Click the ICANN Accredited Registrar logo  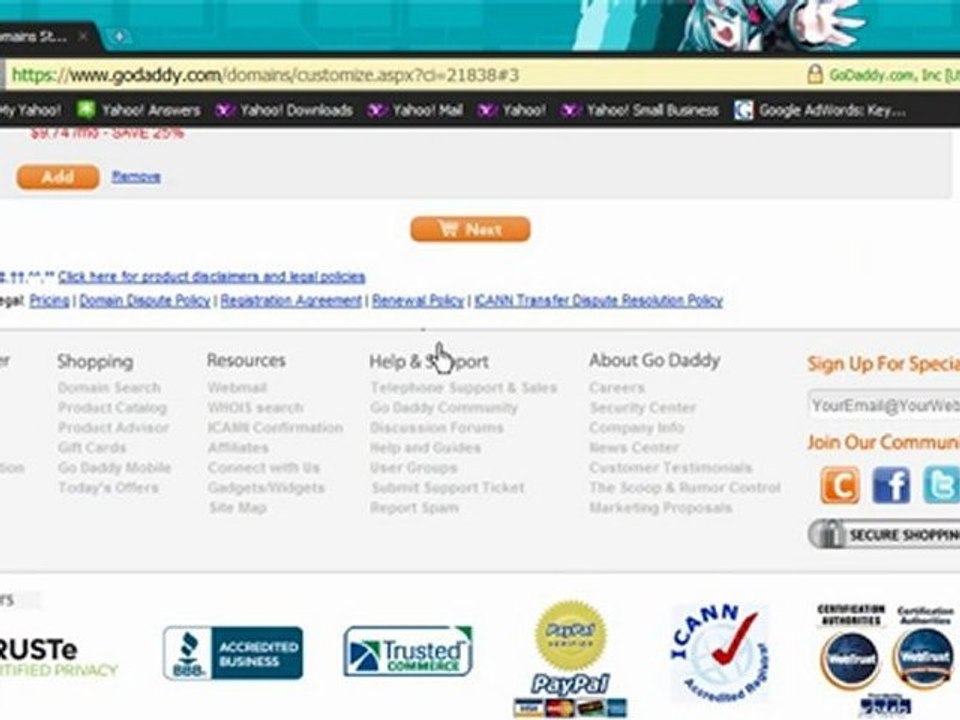pyautogui.click(x=720, y=653)
